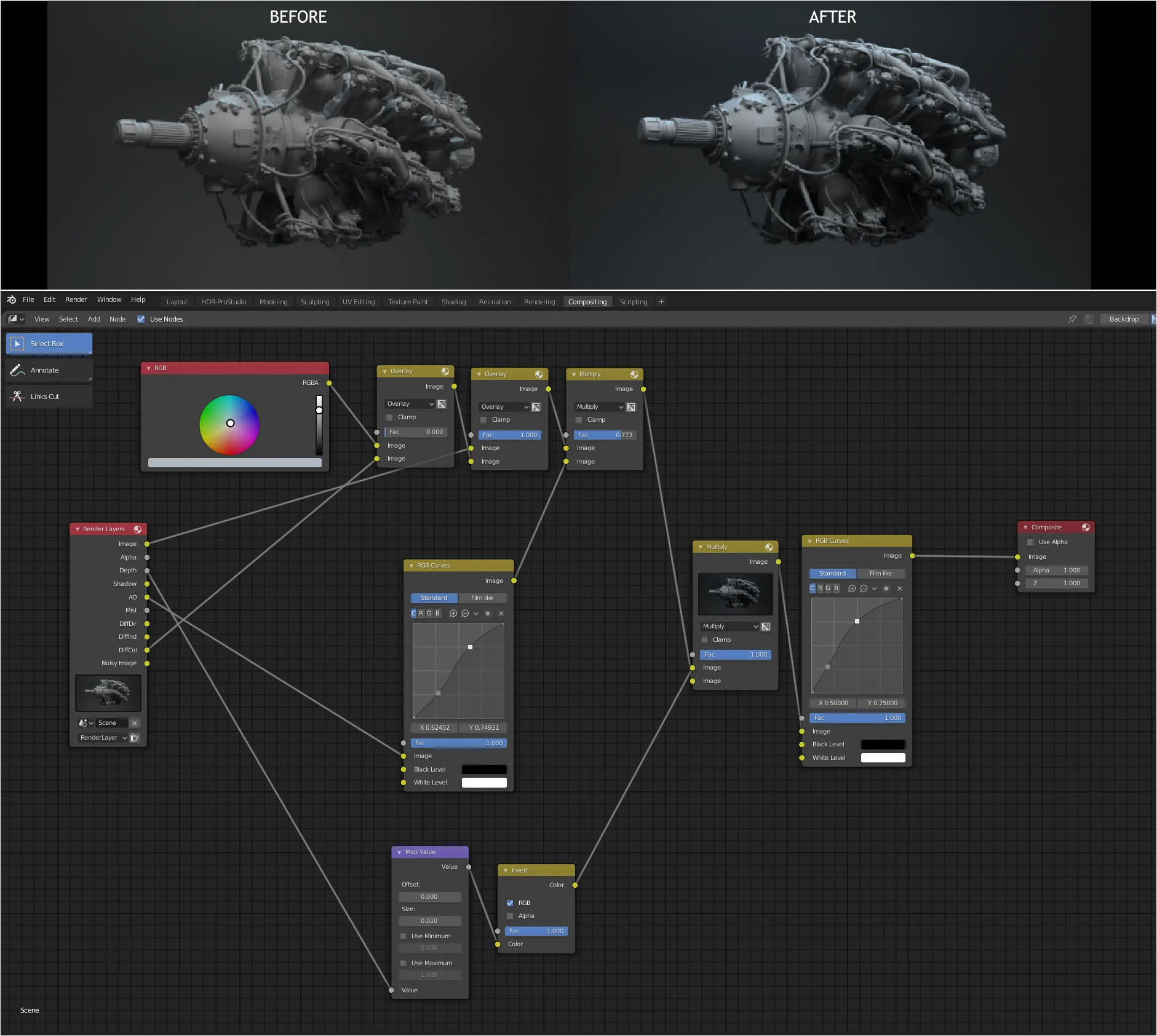Uncheck RGB in Invert node
The height and width of the screenshot is (1036, 1157).
point(510,903)
